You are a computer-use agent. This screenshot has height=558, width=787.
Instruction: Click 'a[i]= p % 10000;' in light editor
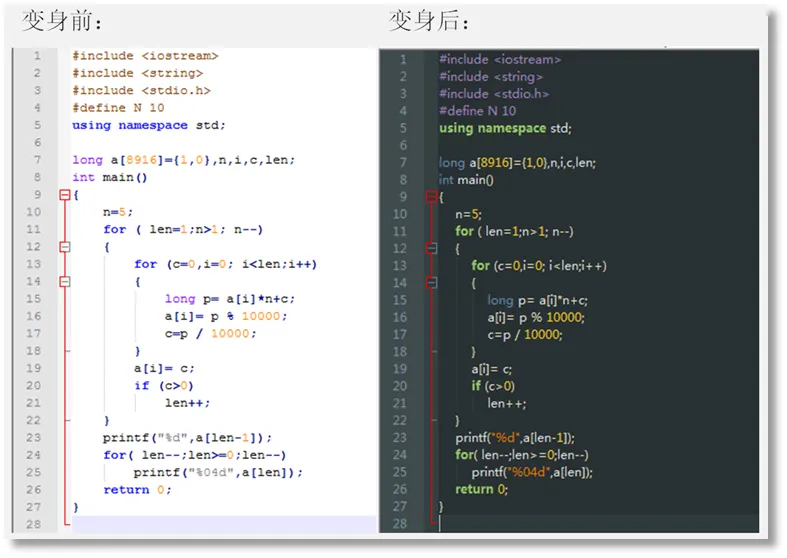tap(226, 316)
